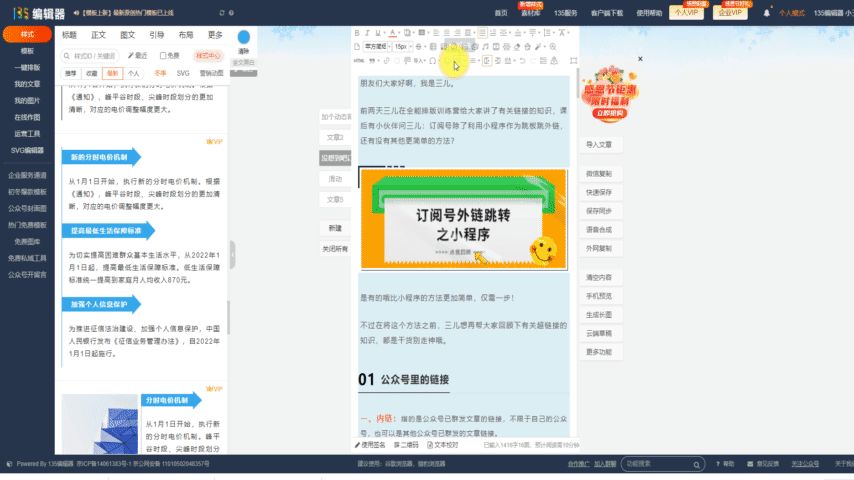Focus the 功能搜索 field in footer
Viewport: 854px width, 480px height.
(x=662, y=464)
